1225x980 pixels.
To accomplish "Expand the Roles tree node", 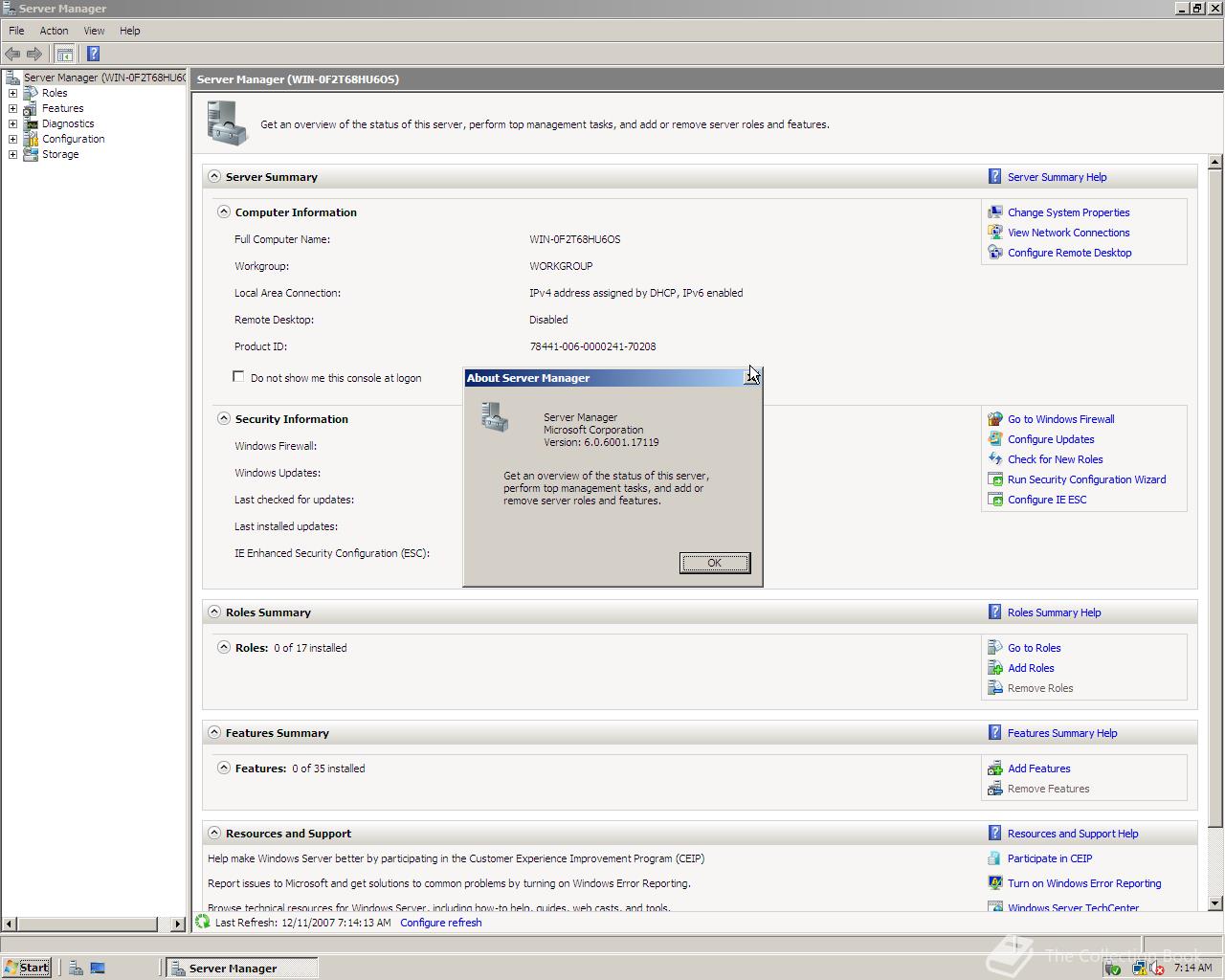I will [x=12, y=93].
